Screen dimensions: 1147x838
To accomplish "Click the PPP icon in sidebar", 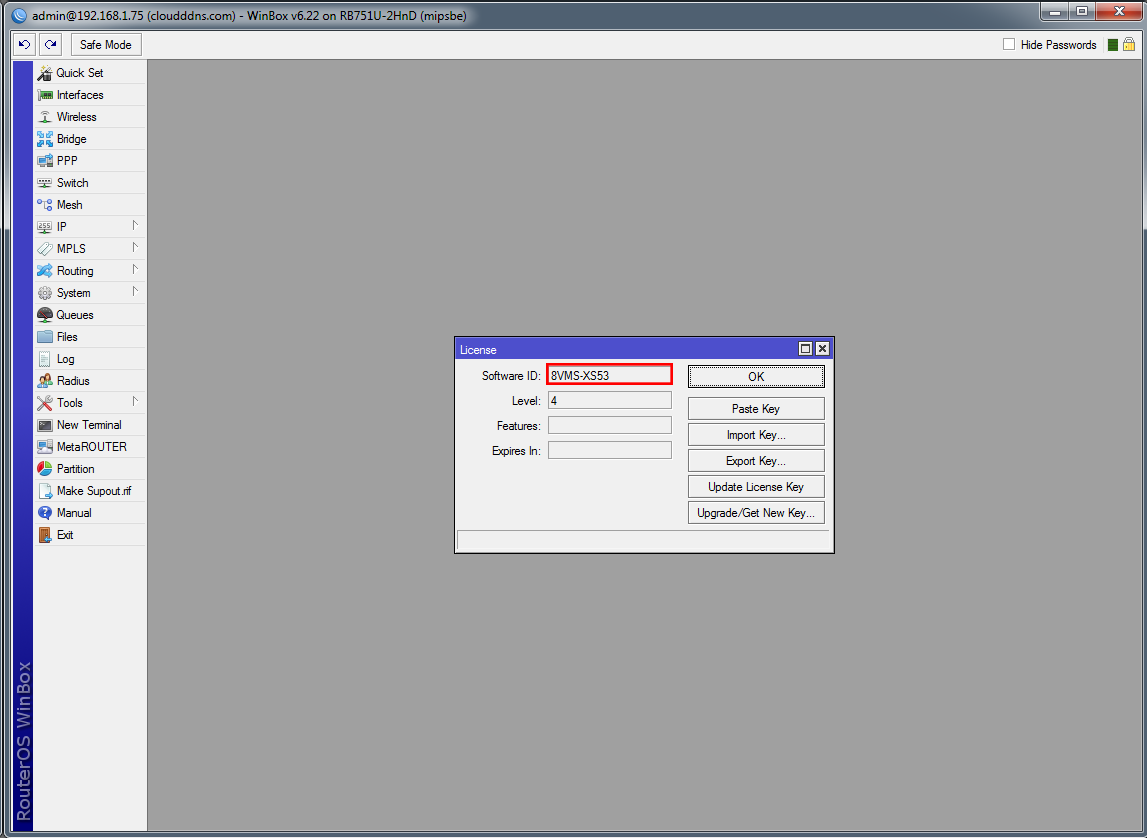I will (45, 161).
